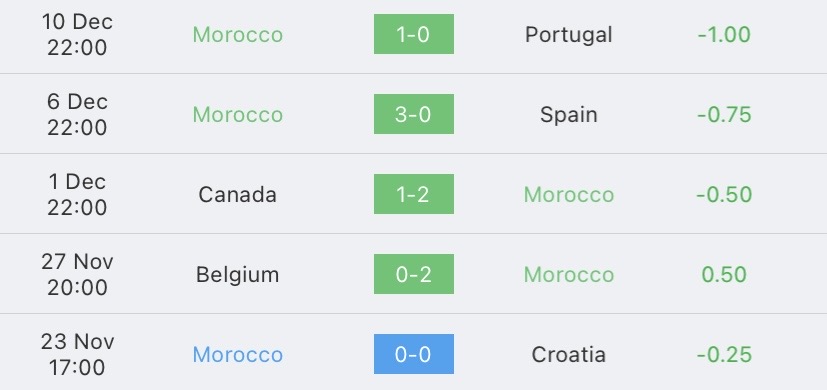Image resolution: width=827 pixels, height=390 pixels.
Task: Click blue Morocco in the 23 Nov row
Action: [237, 354]
